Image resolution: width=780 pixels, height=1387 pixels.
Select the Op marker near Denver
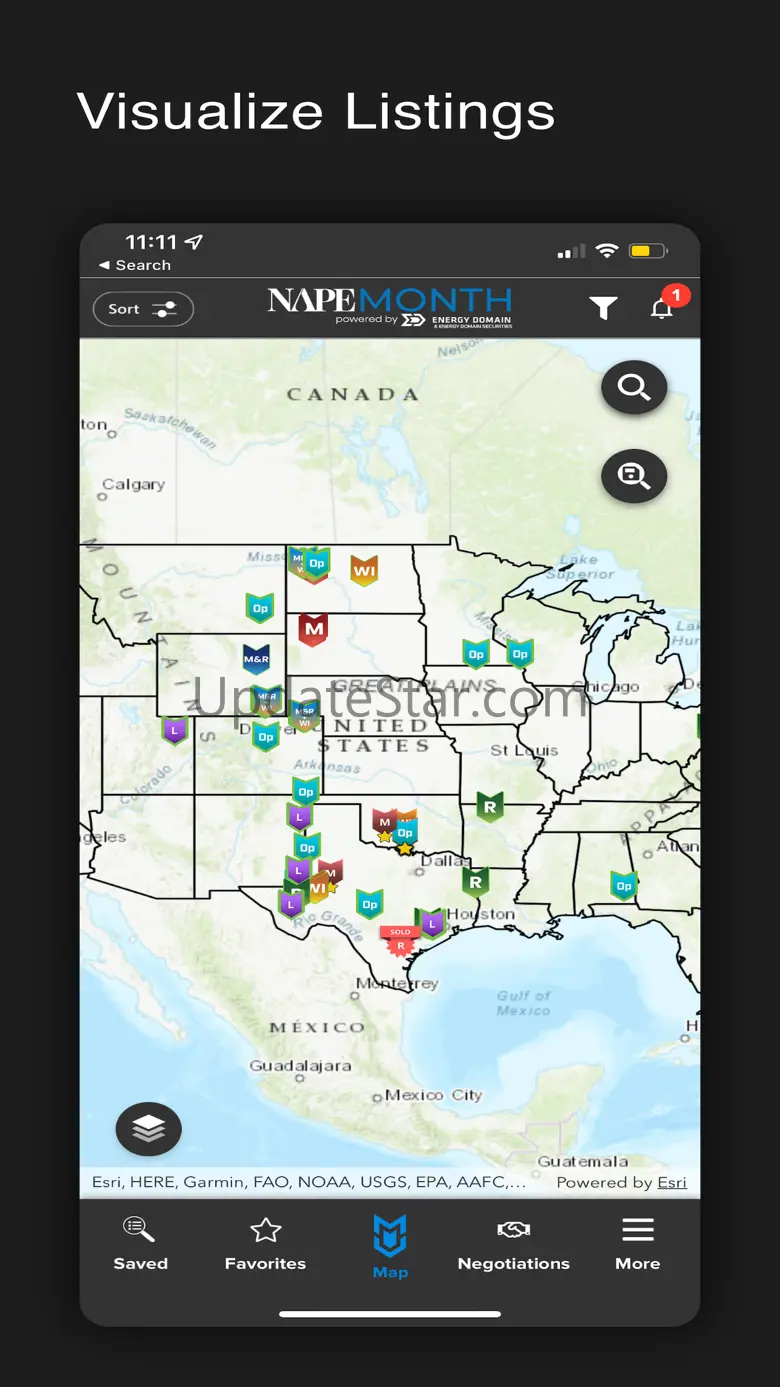(x=265, y=737)
